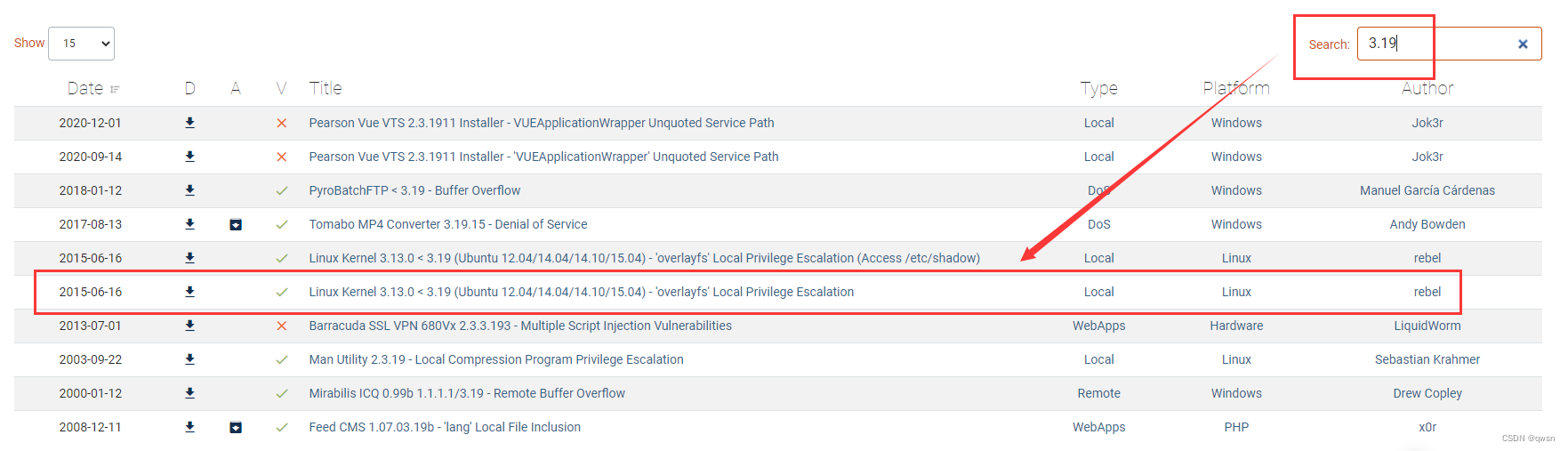Download the PyroBatchFTP exploit file
Image resolution: width=1568 pixels, height=451 pixels.
click(189, 190)
